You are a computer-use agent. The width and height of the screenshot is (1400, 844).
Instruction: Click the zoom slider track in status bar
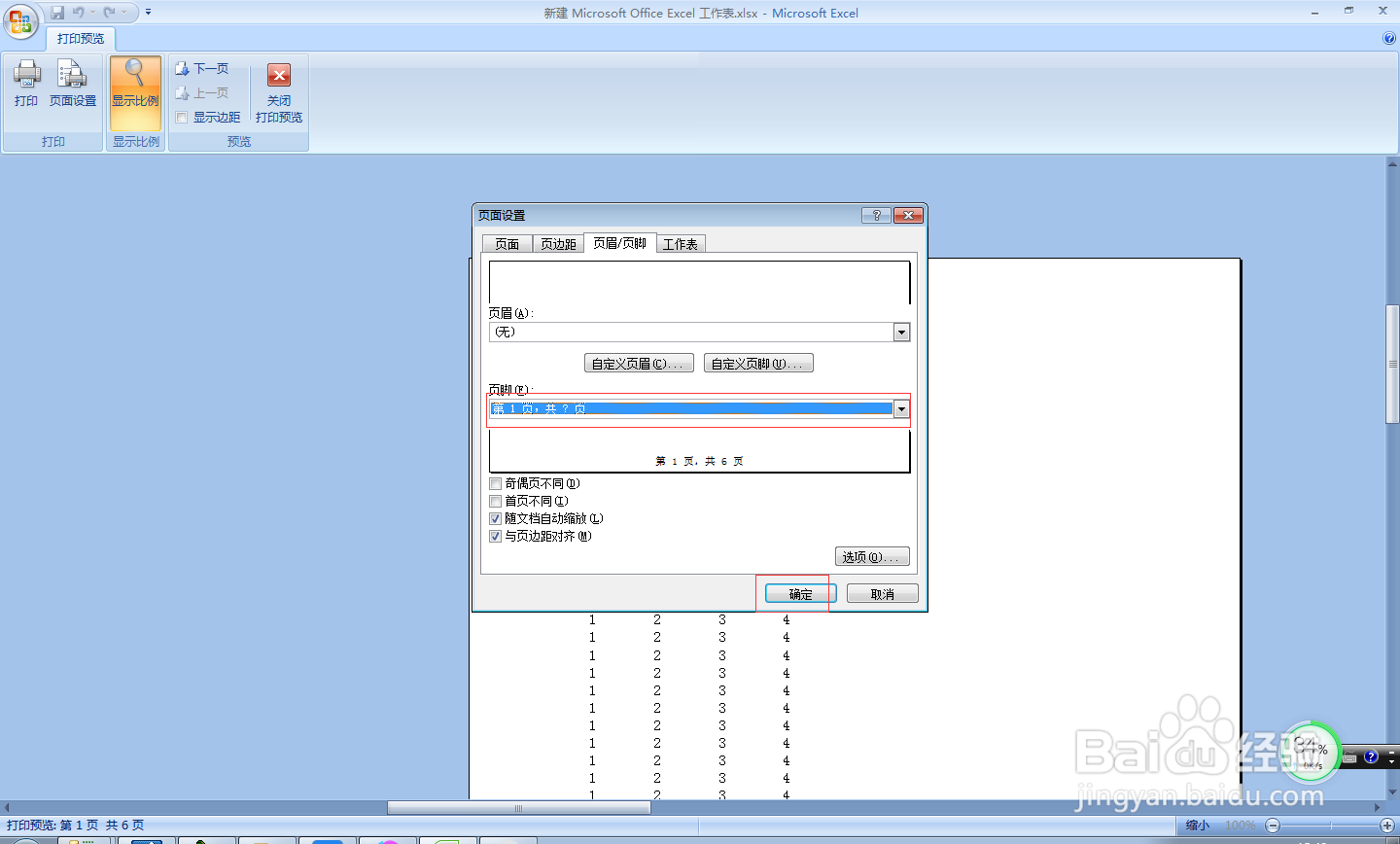1330,826
